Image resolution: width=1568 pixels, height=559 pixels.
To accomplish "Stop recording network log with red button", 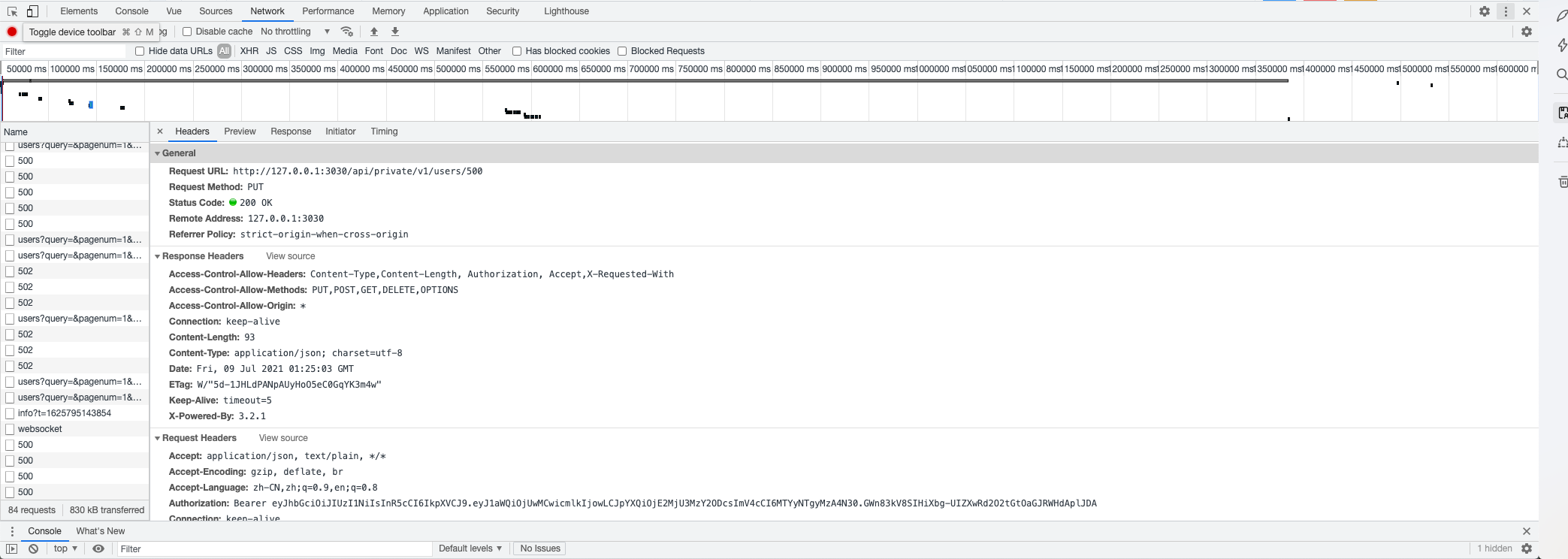I will (12, 32).
